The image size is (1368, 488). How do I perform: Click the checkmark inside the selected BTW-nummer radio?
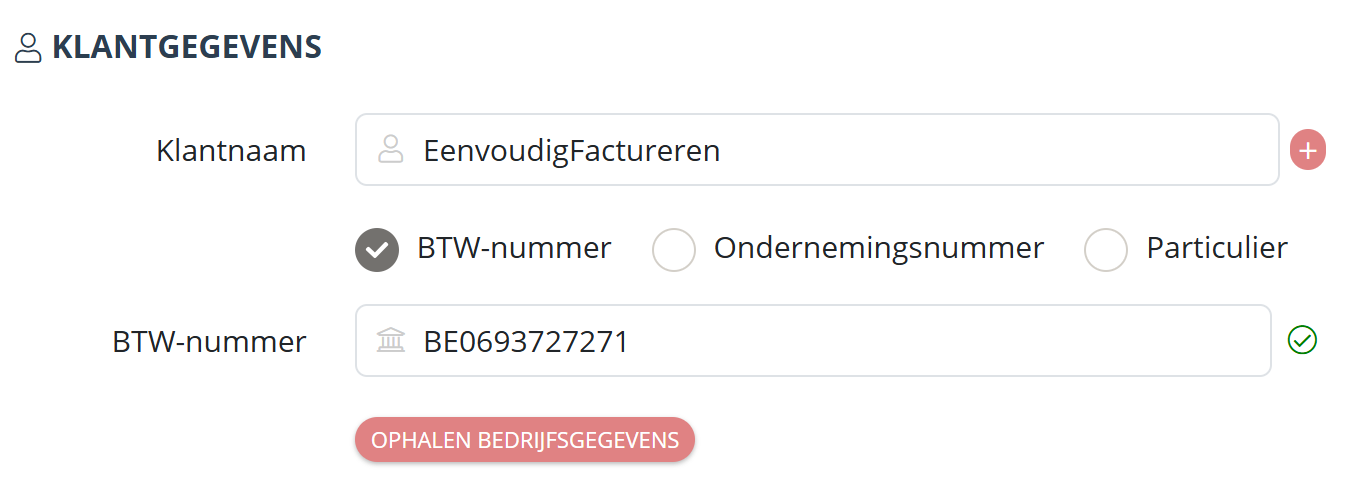(377, 250)
